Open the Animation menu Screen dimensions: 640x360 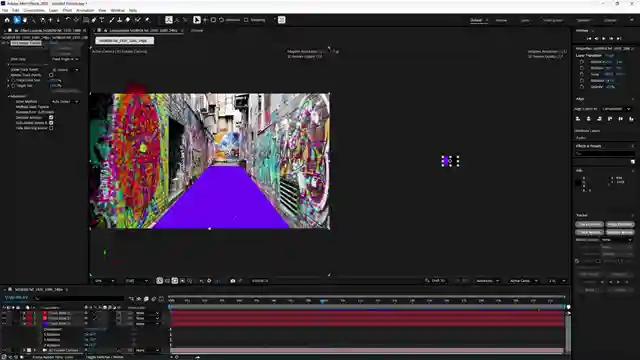[85, 10]
